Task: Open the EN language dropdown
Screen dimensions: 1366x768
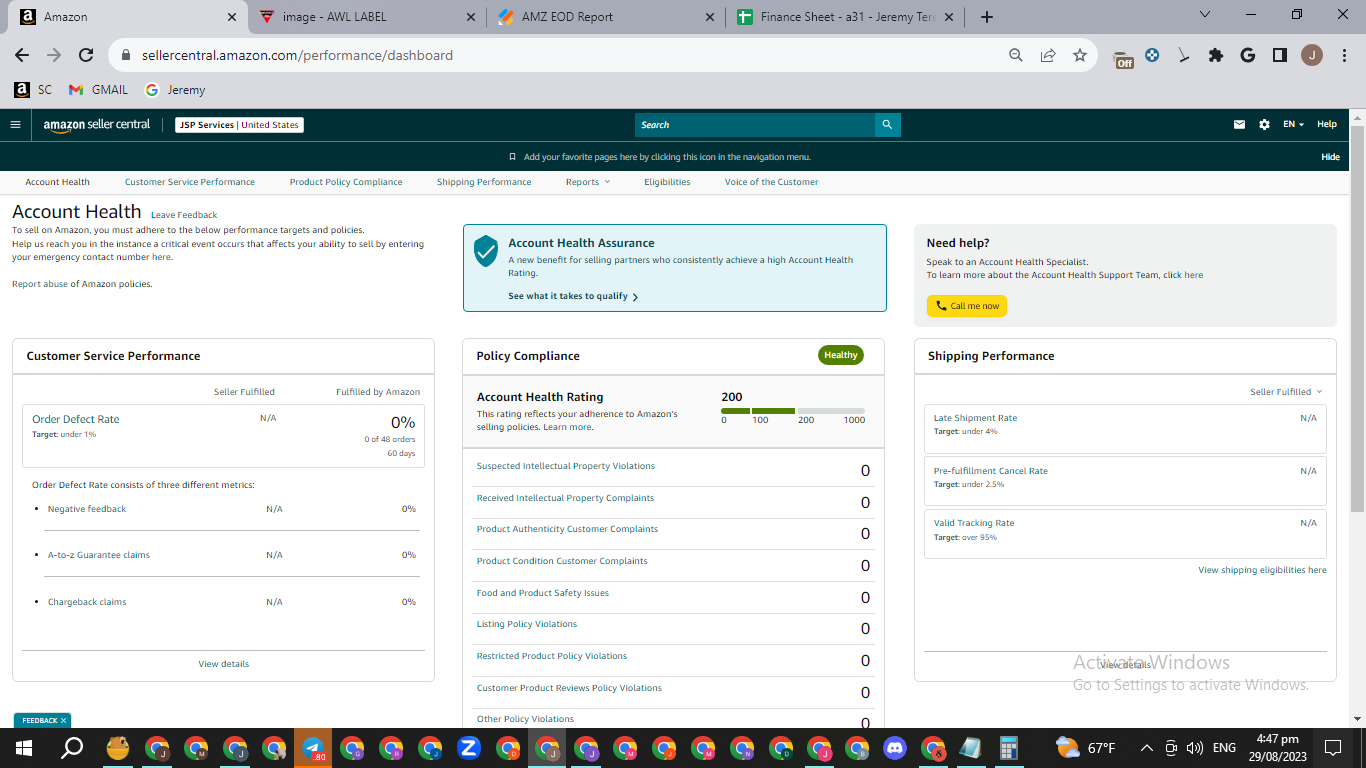Action: coord(1294,125)
